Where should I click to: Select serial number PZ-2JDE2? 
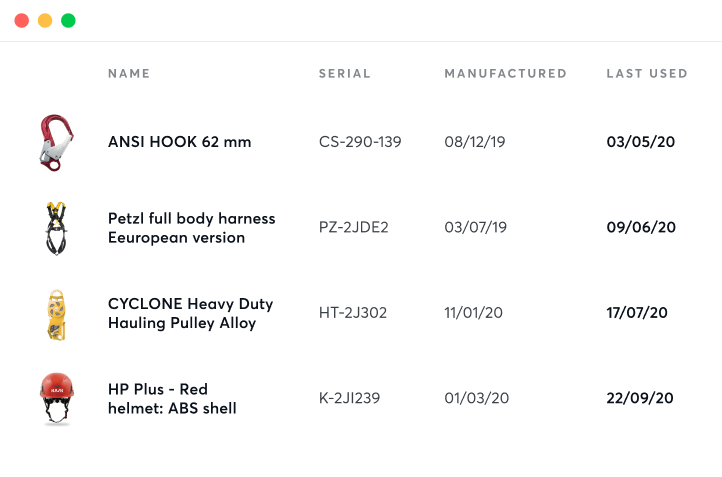[x=354, y=228]
